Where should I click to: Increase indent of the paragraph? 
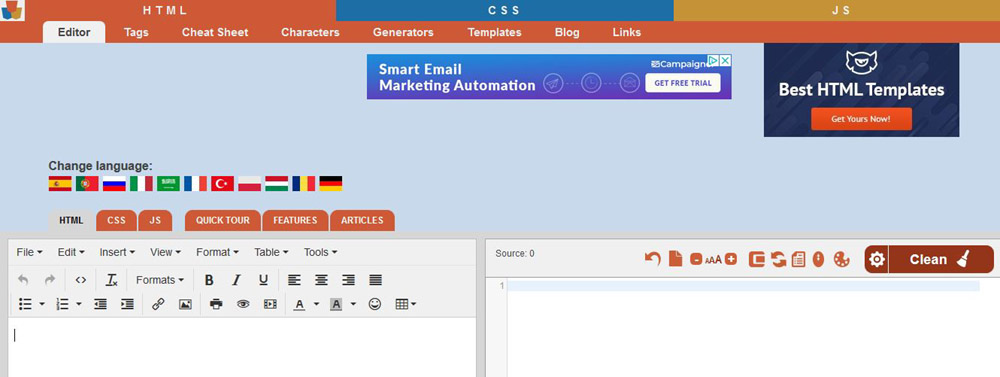pos(128,304)
